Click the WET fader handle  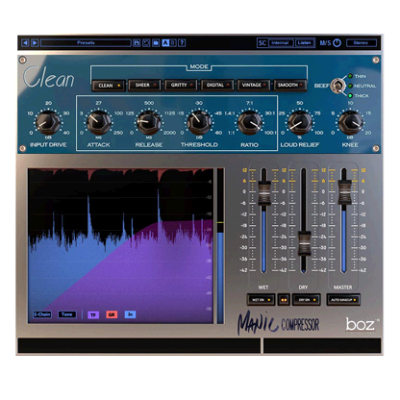tap(264, 193)
